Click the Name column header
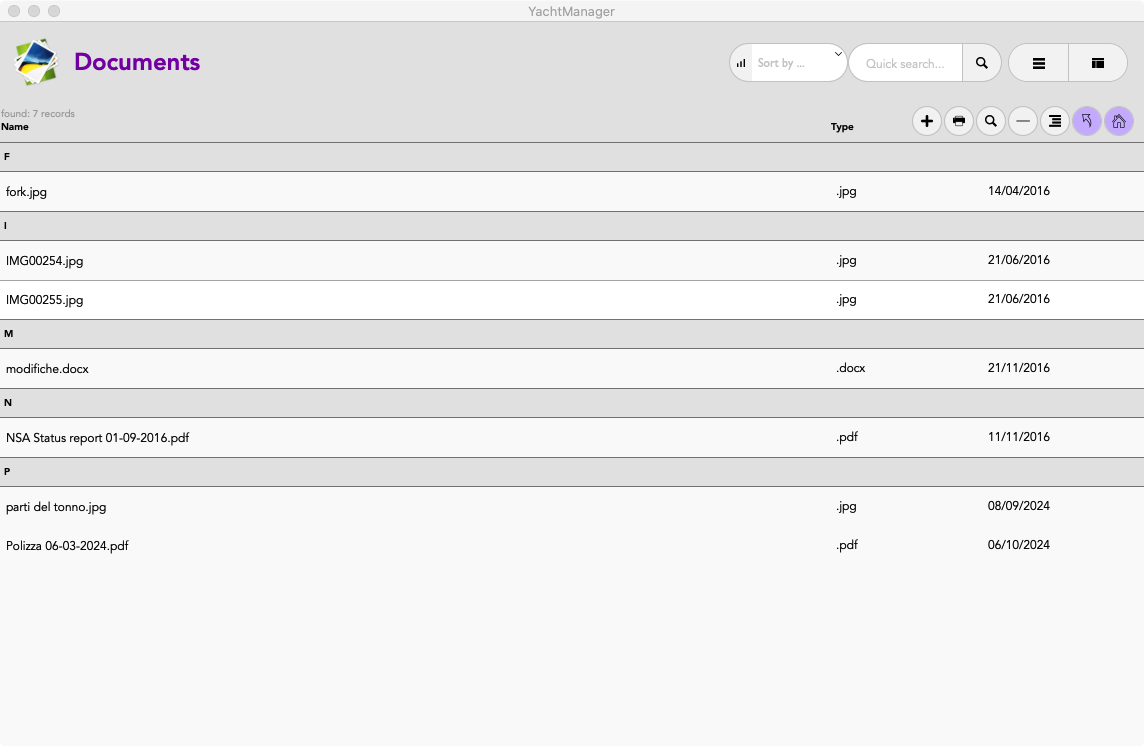Viewport: 1144px width, 746px height. pos(15,127)
